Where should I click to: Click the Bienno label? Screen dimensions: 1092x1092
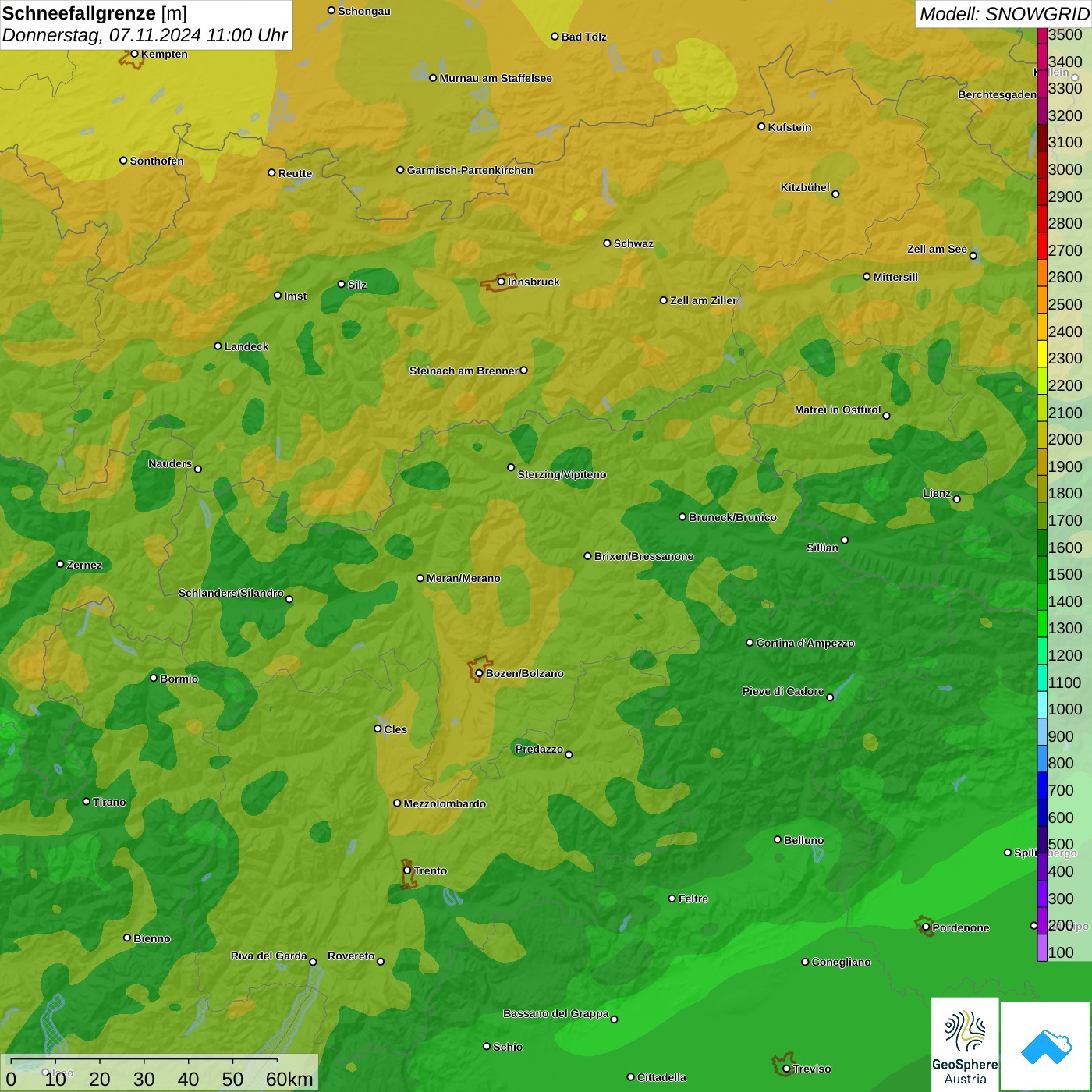152,938
